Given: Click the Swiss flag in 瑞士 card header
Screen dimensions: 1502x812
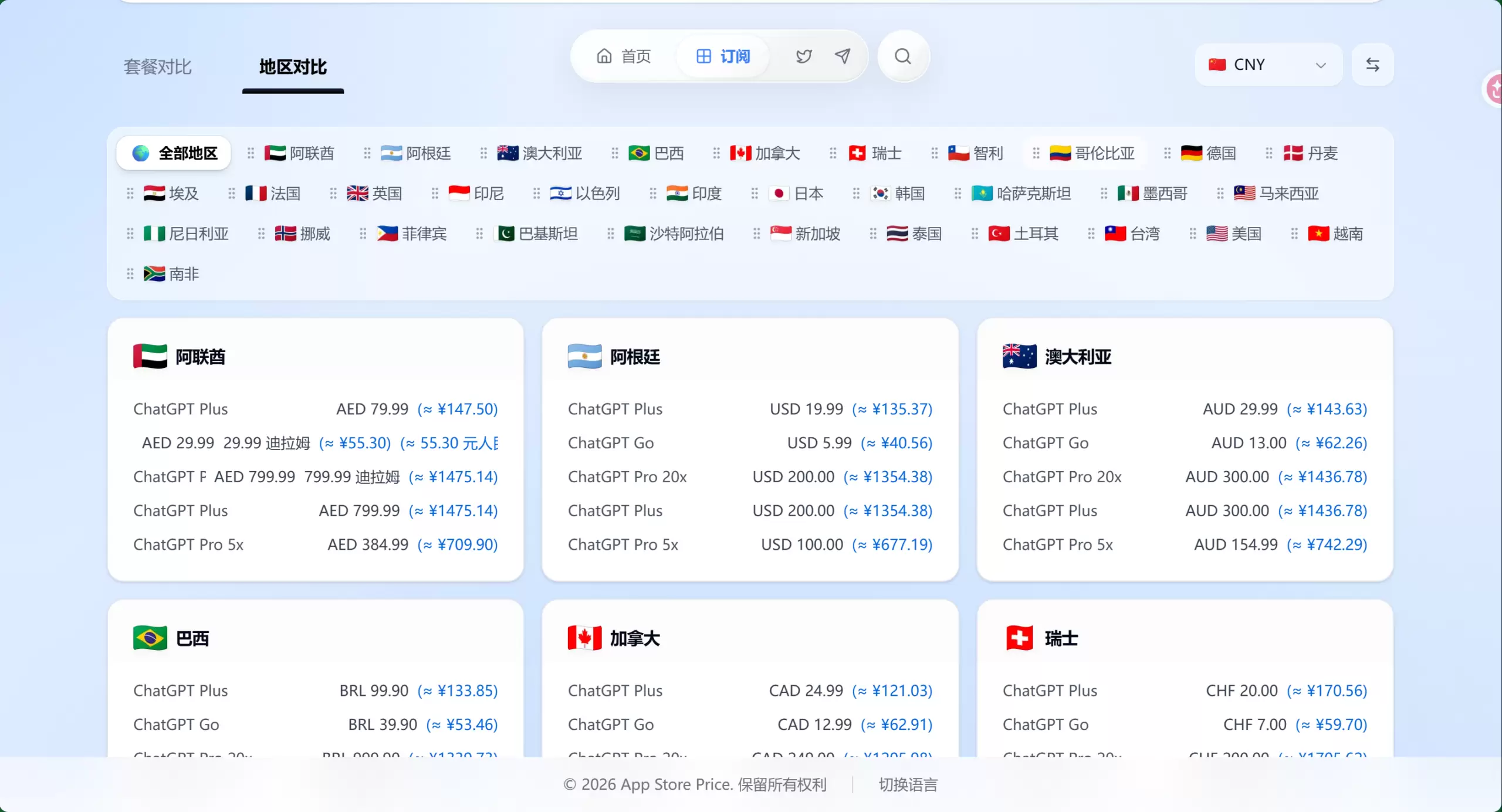Looking at the screenshot, I should coord(1020,638).
